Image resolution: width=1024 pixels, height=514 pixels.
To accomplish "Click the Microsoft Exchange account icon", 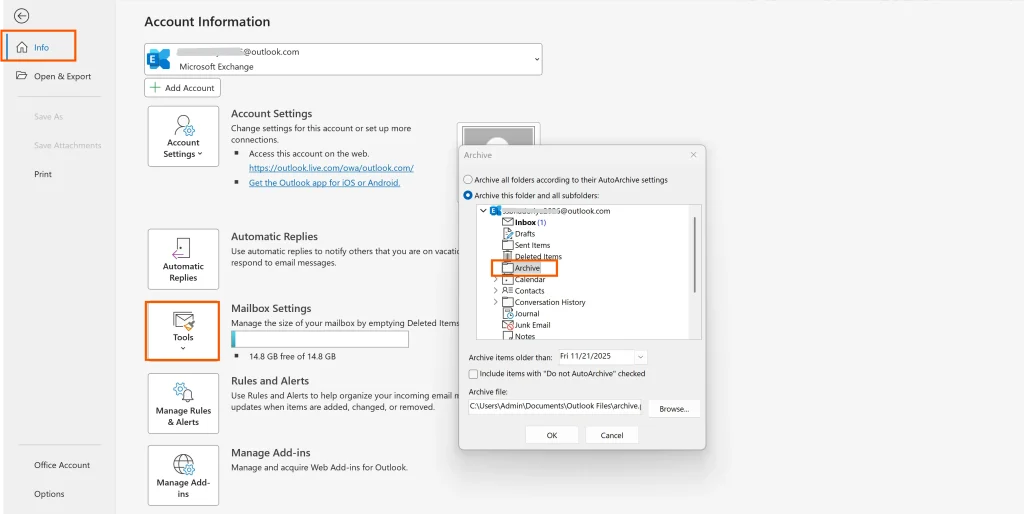I will point(159,59).
